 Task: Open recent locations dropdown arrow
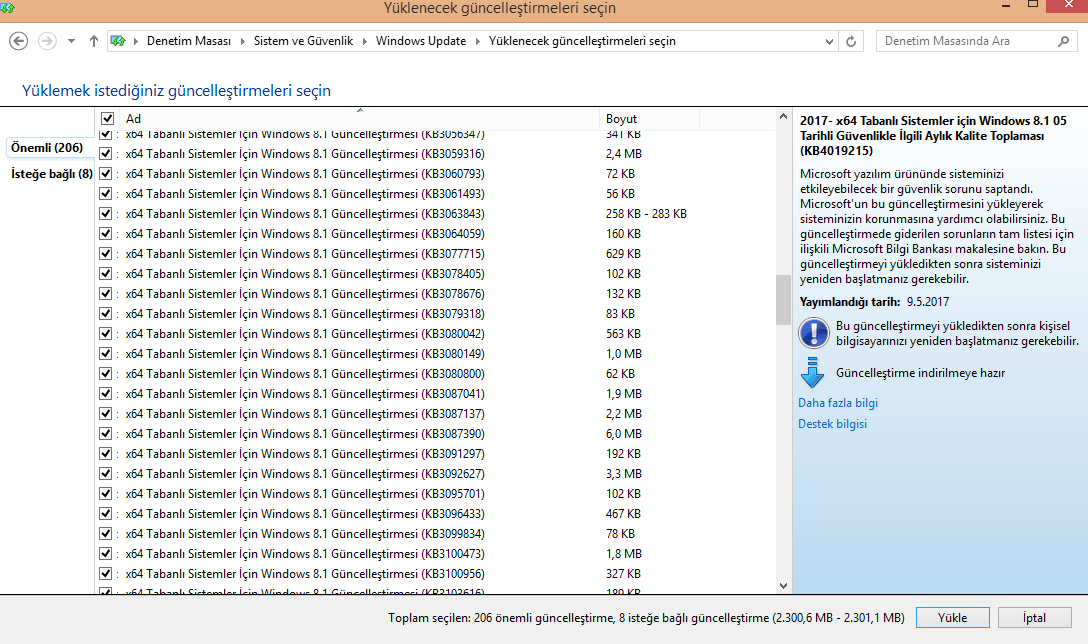(71, 41)
